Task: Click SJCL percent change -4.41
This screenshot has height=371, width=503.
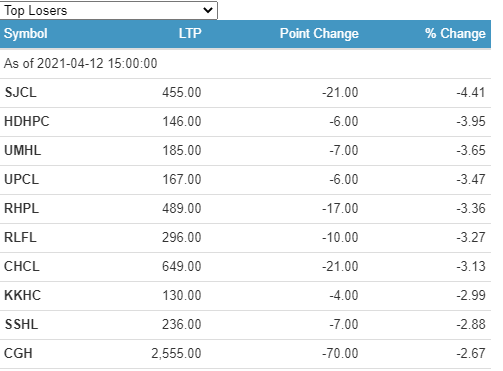Action: tap(471, 92)
